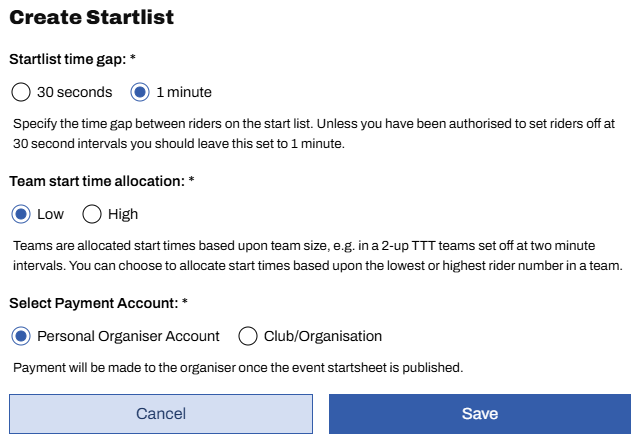This screenshot has width=638, height=442.
Task: Click the "1 minute" option label text
Action: (184, 92)
